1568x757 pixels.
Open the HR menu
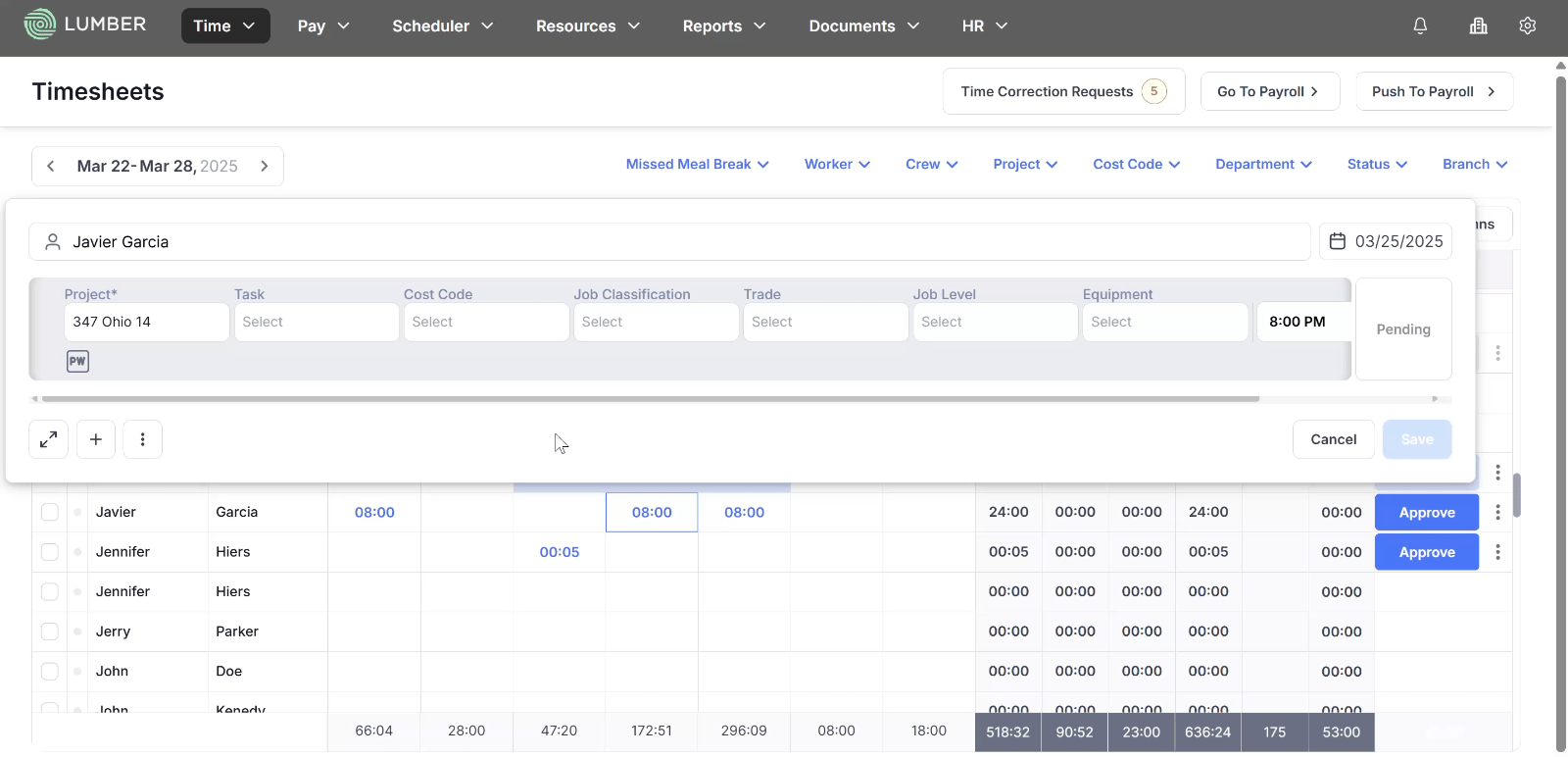click(985, 25)
